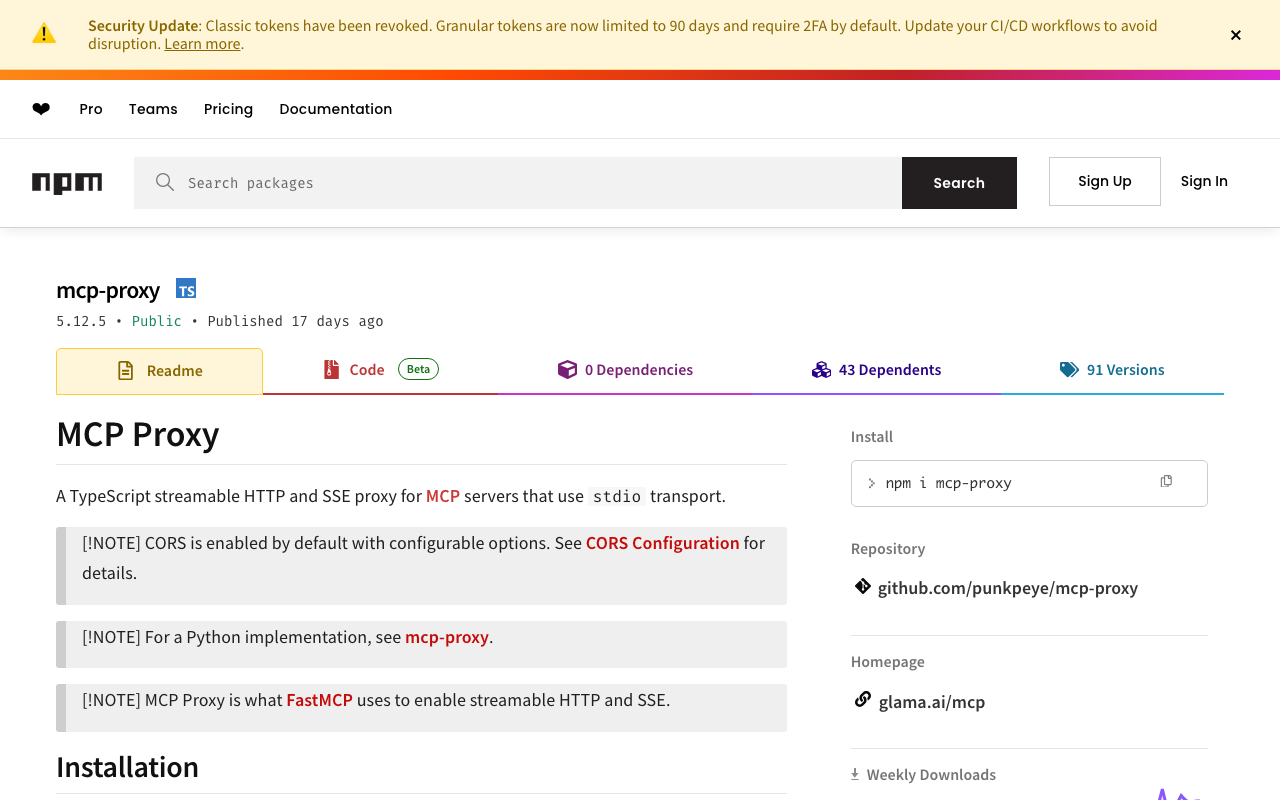Open the 43 Dependents tab
The image size is (1280, 800).
point(876,370)
